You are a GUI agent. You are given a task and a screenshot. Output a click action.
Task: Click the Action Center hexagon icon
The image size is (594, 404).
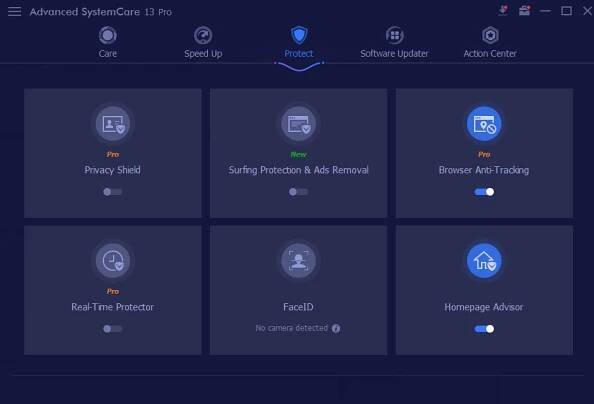[490, 35]
